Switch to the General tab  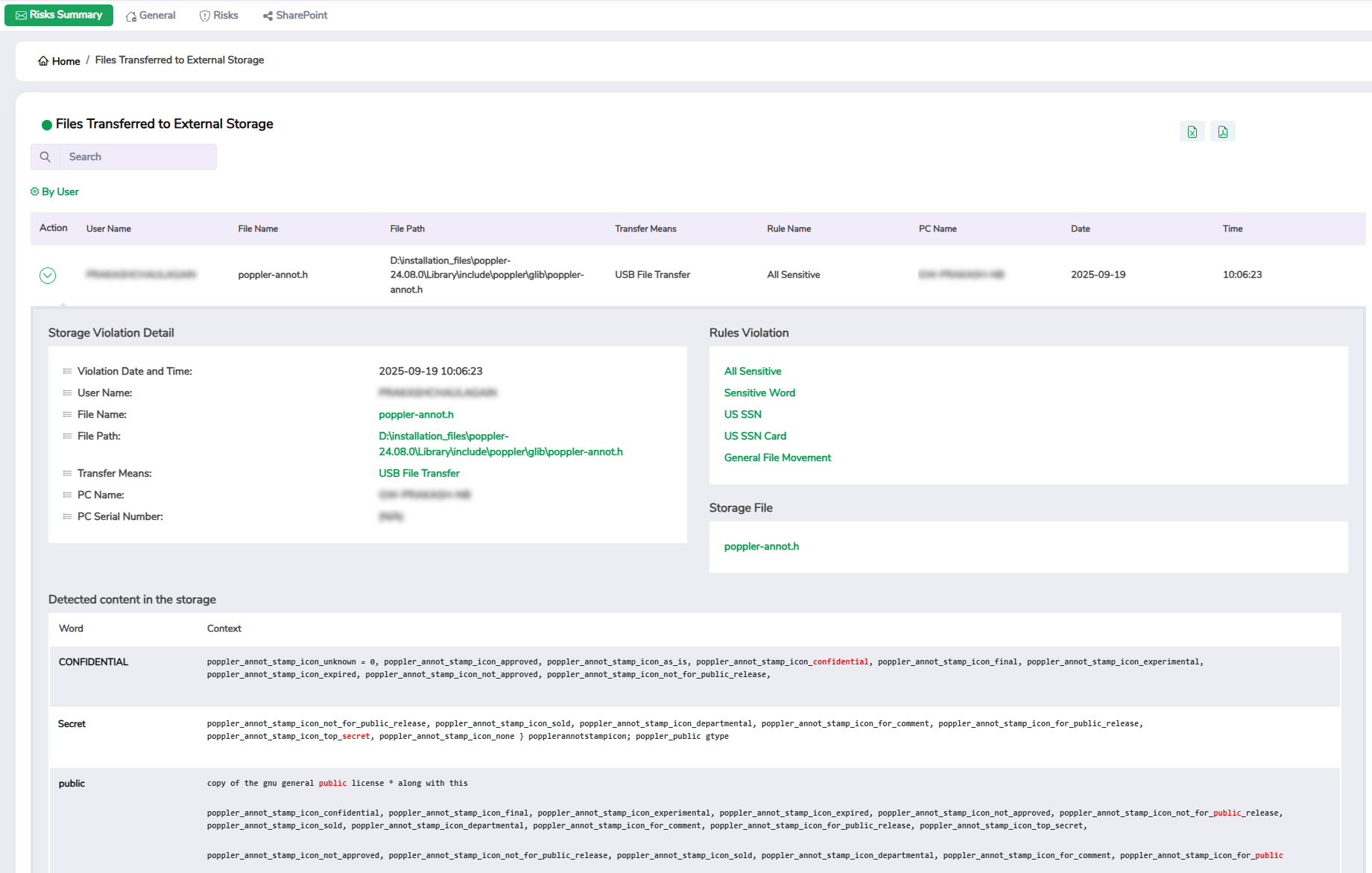[151, 16]
